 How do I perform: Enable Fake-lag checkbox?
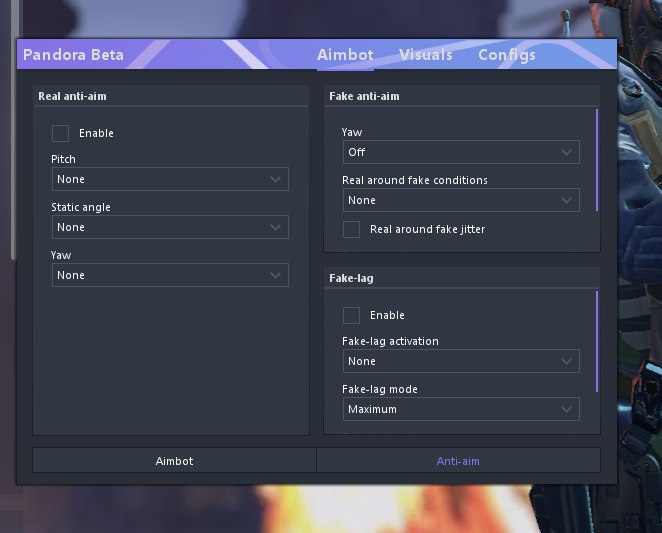tap(351, 315)
